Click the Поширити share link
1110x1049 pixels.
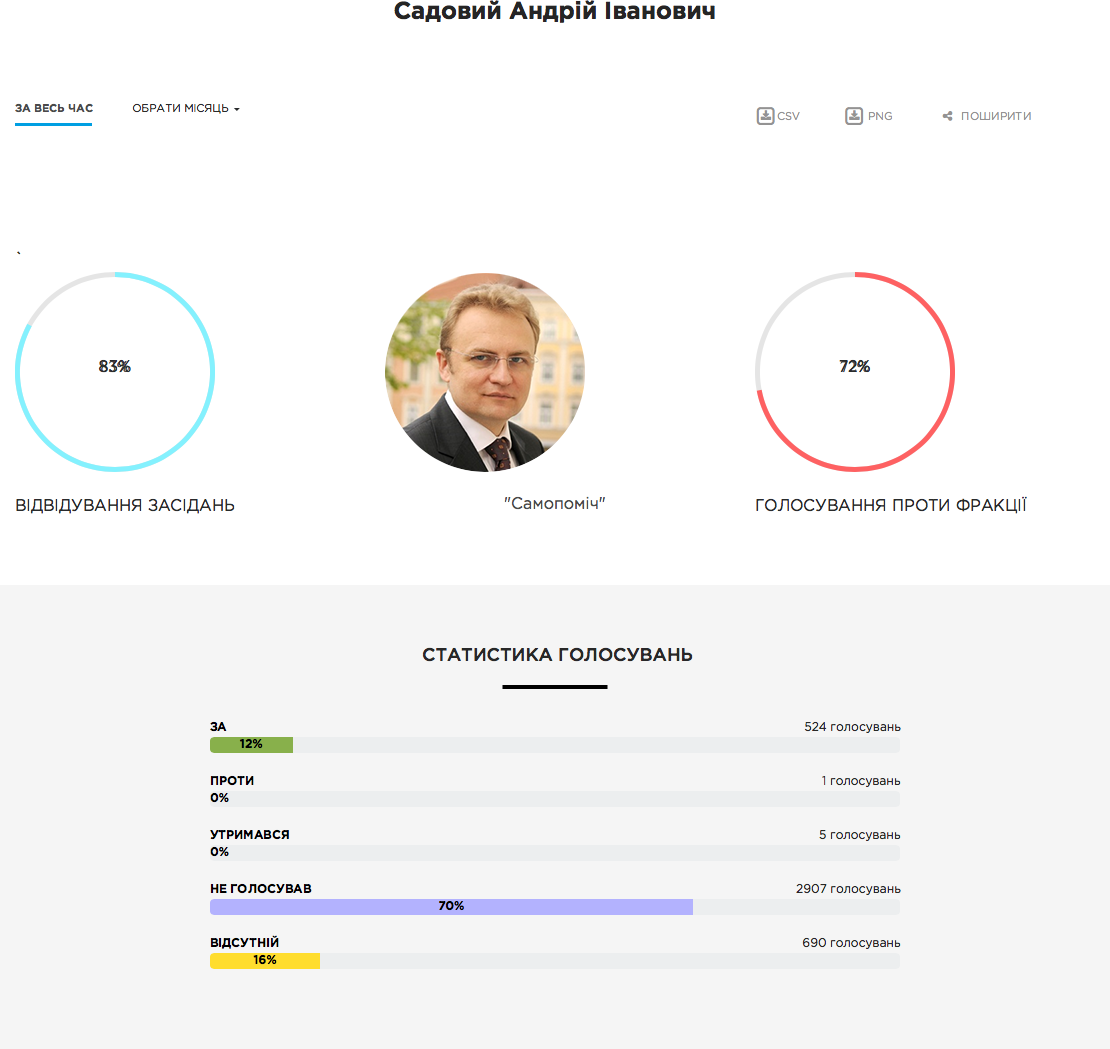tap(995, 116)
